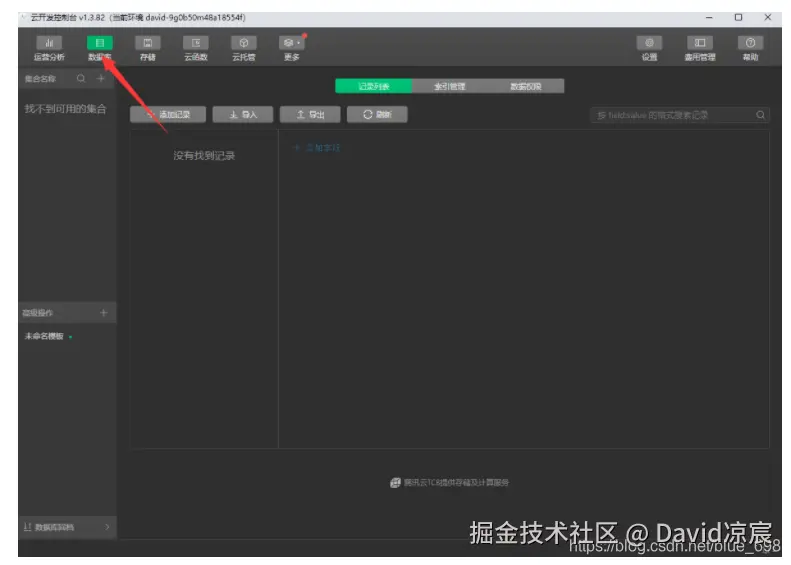Image resolution: width=791 pixels, height=565 pixels.
Task: Click the 添加记录 button
Action: (167, 115)
